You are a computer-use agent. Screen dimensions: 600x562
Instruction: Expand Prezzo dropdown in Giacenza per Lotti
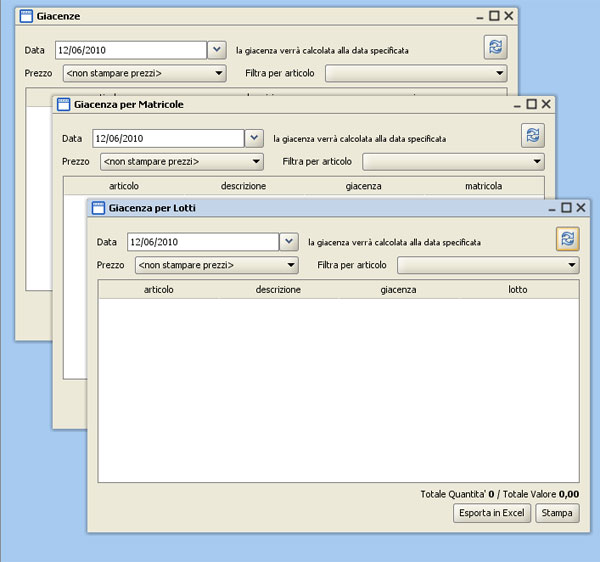coord(291,265)
